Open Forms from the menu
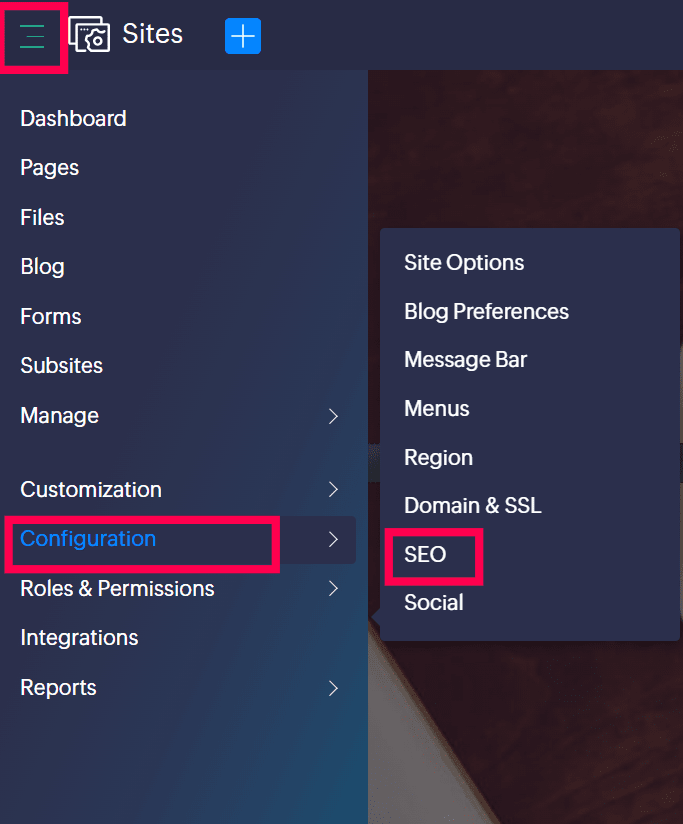Viewport: 683px width, 824px height. click(51, 317)
